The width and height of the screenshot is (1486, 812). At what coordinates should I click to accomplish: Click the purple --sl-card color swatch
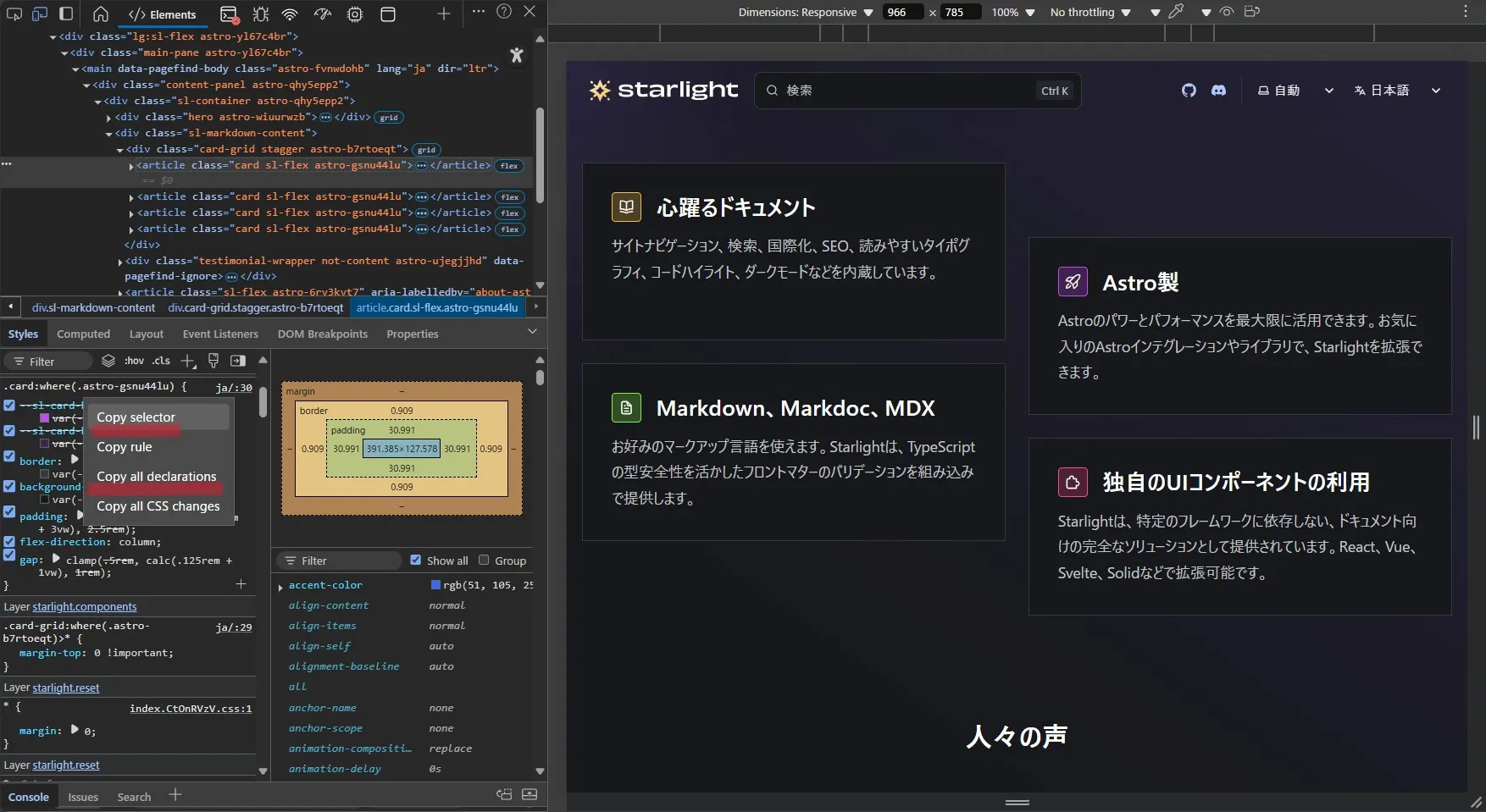45,417
